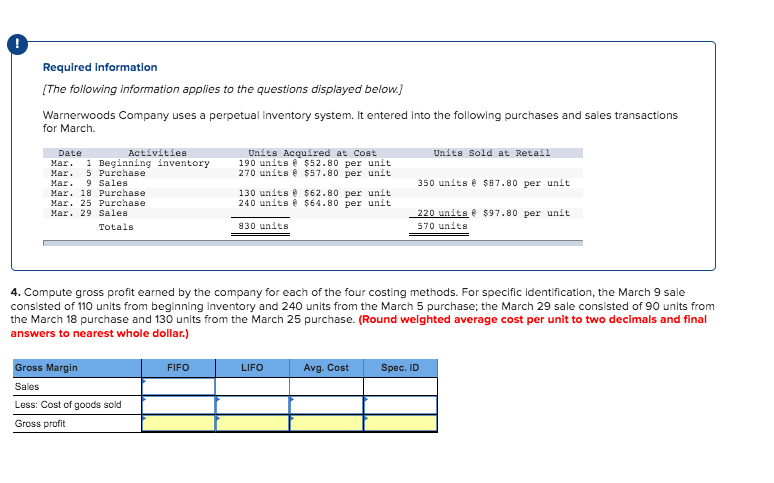
Task: Click Avg. Cost Cost of goods sold cell
Action: (x=326, y=405)
